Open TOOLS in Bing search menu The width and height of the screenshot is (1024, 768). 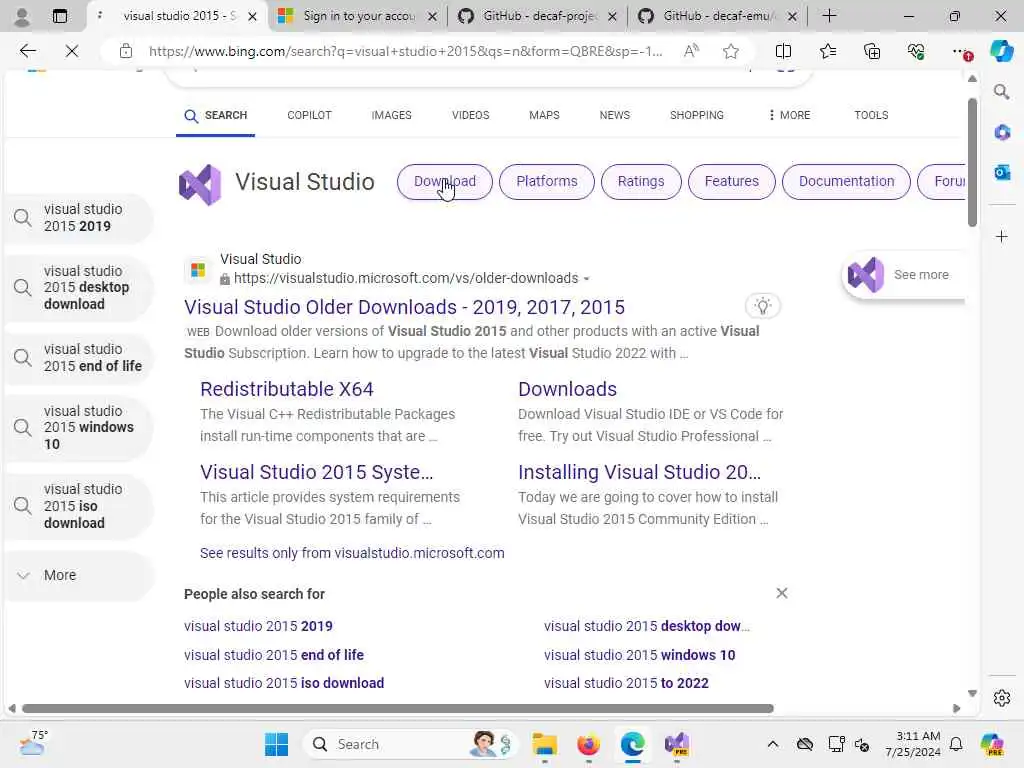[x=871, y=115]
